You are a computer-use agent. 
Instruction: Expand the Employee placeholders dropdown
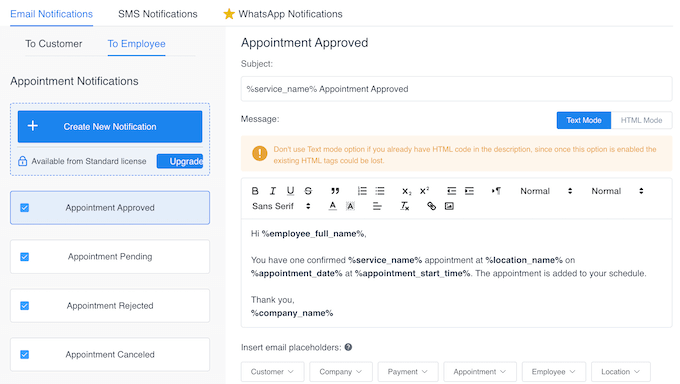(554, 372)
